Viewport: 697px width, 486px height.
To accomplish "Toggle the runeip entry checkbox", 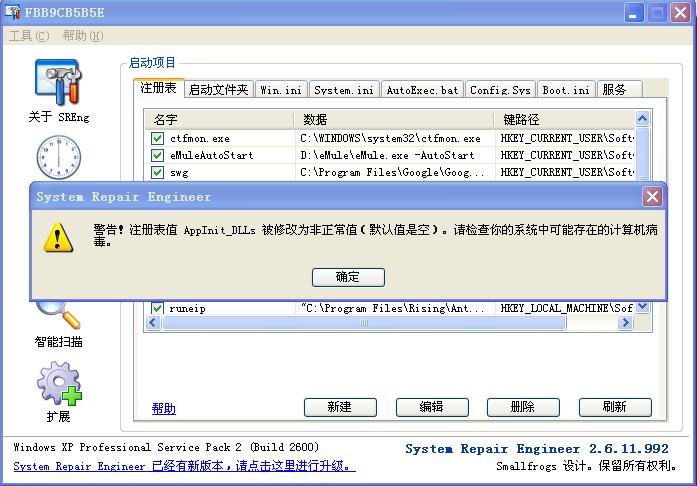I will 157,308.
